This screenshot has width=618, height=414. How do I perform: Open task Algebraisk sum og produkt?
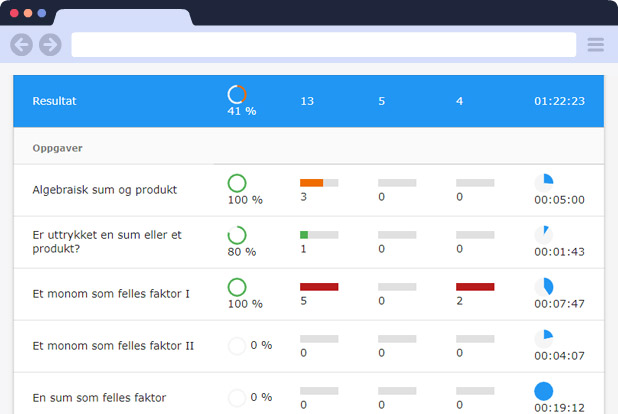[x=105, y=190]
